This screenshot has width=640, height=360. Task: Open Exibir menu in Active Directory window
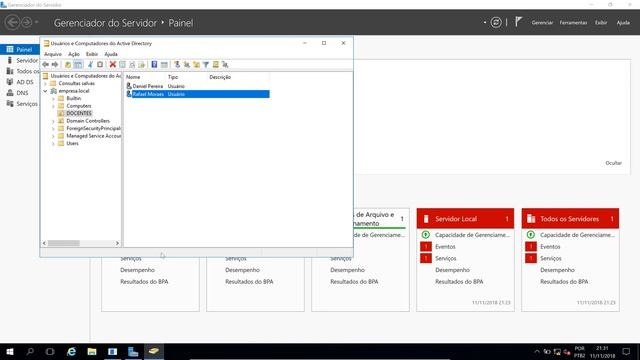(92, 54)
